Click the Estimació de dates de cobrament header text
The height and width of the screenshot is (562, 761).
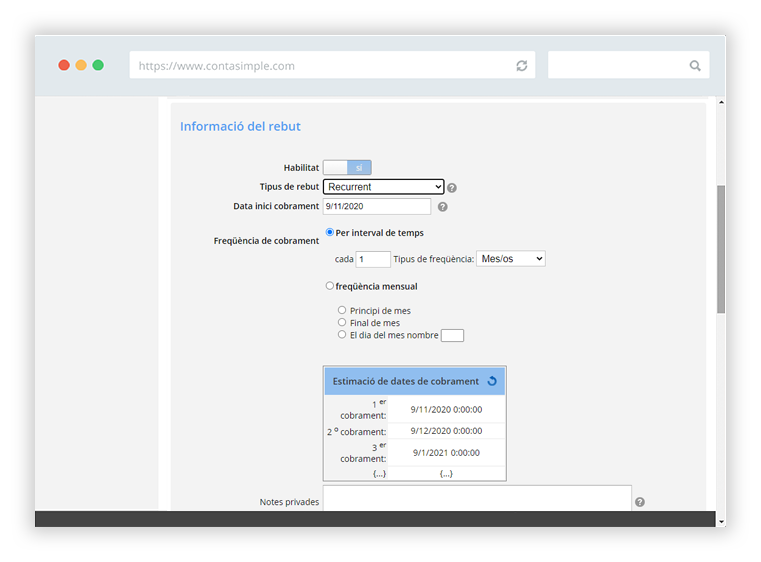click(406, 381)
